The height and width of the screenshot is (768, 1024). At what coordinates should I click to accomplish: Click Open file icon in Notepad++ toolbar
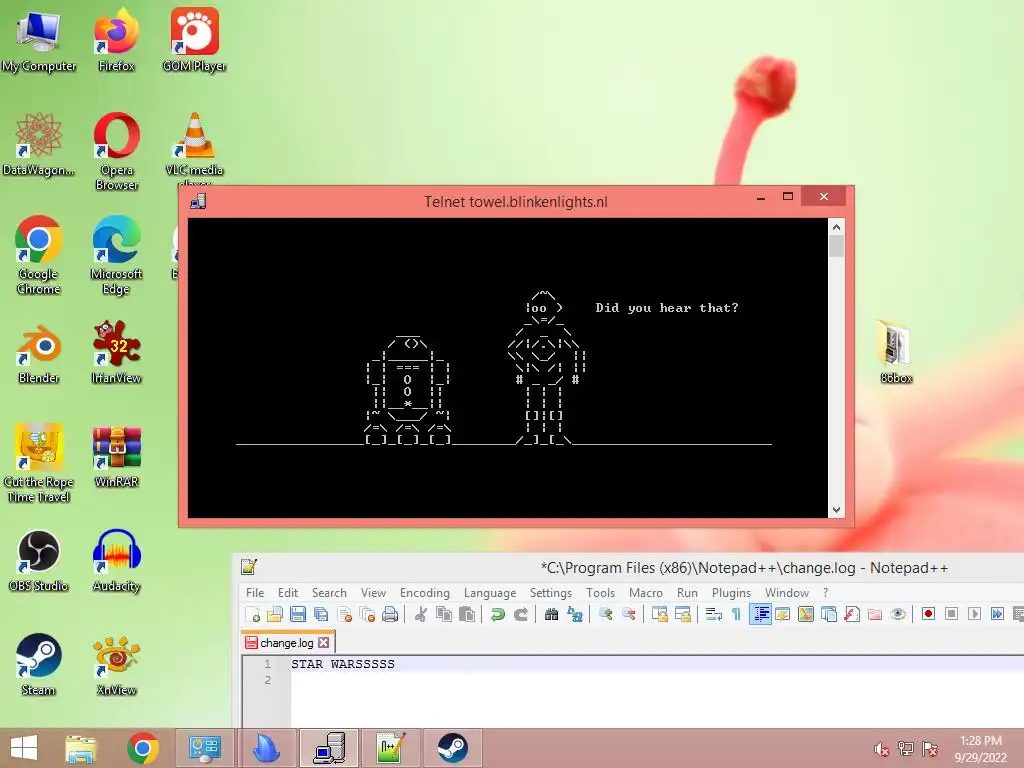point(275,614)
